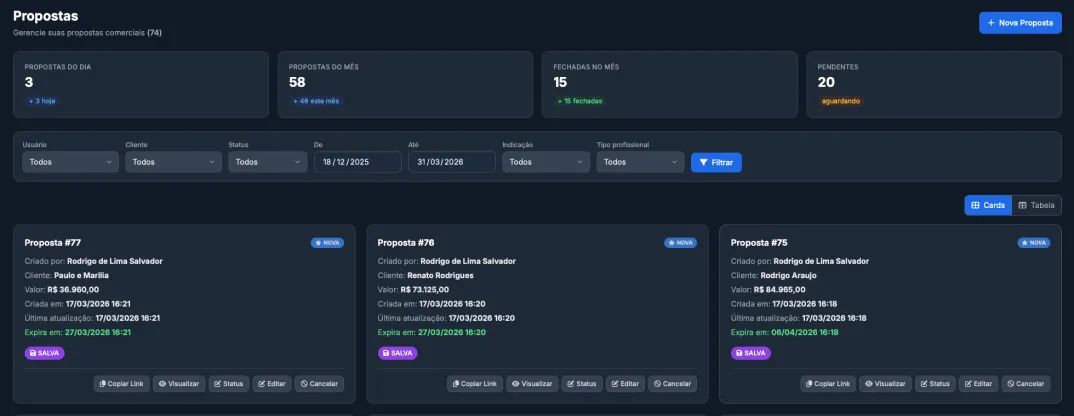Cancel Proposta #77
The width and height of the screenshot is (1074, 416).
coord(319,384)
